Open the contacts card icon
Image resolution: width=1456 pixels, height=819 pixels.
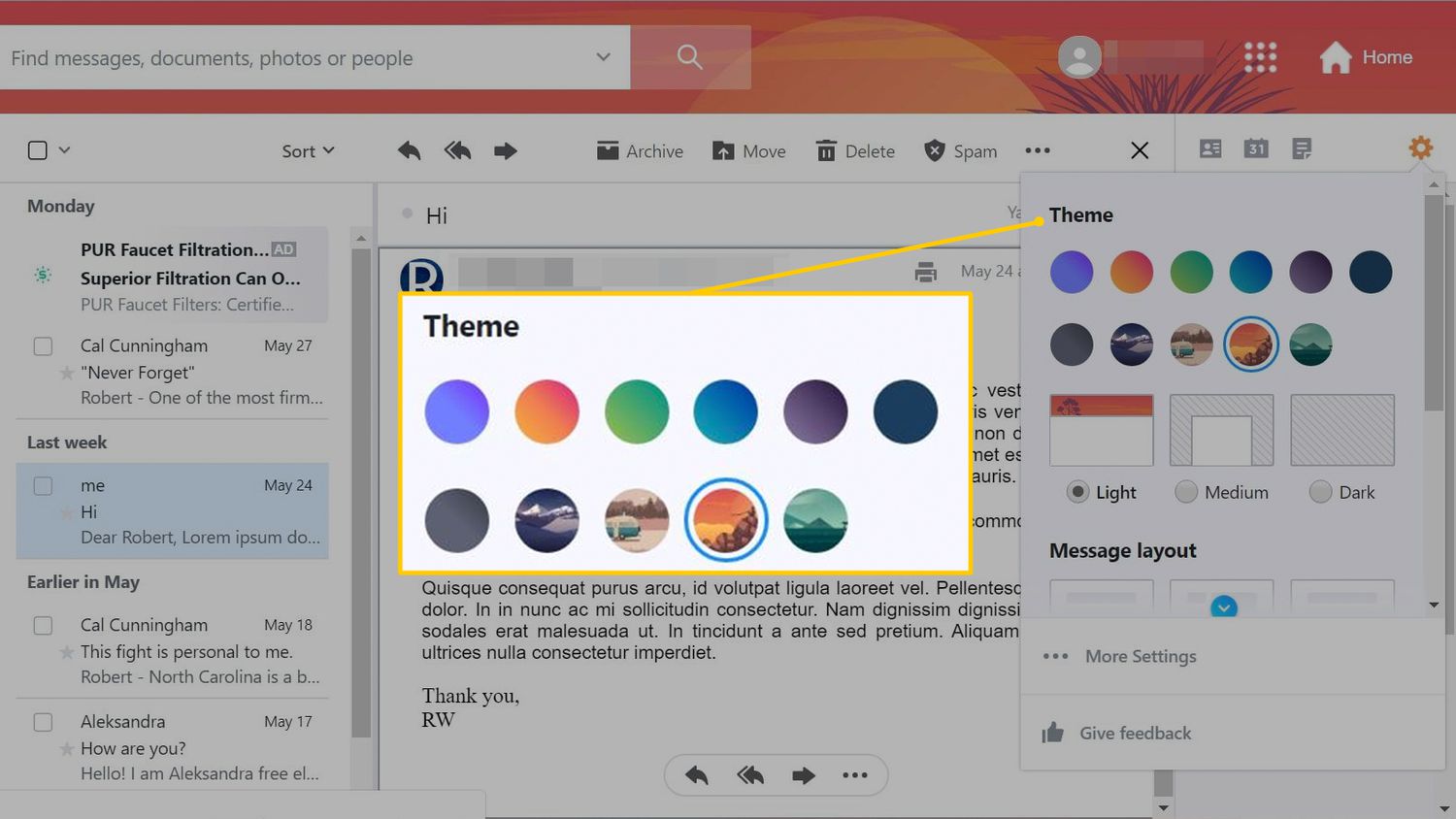(x=1210, y=148)
